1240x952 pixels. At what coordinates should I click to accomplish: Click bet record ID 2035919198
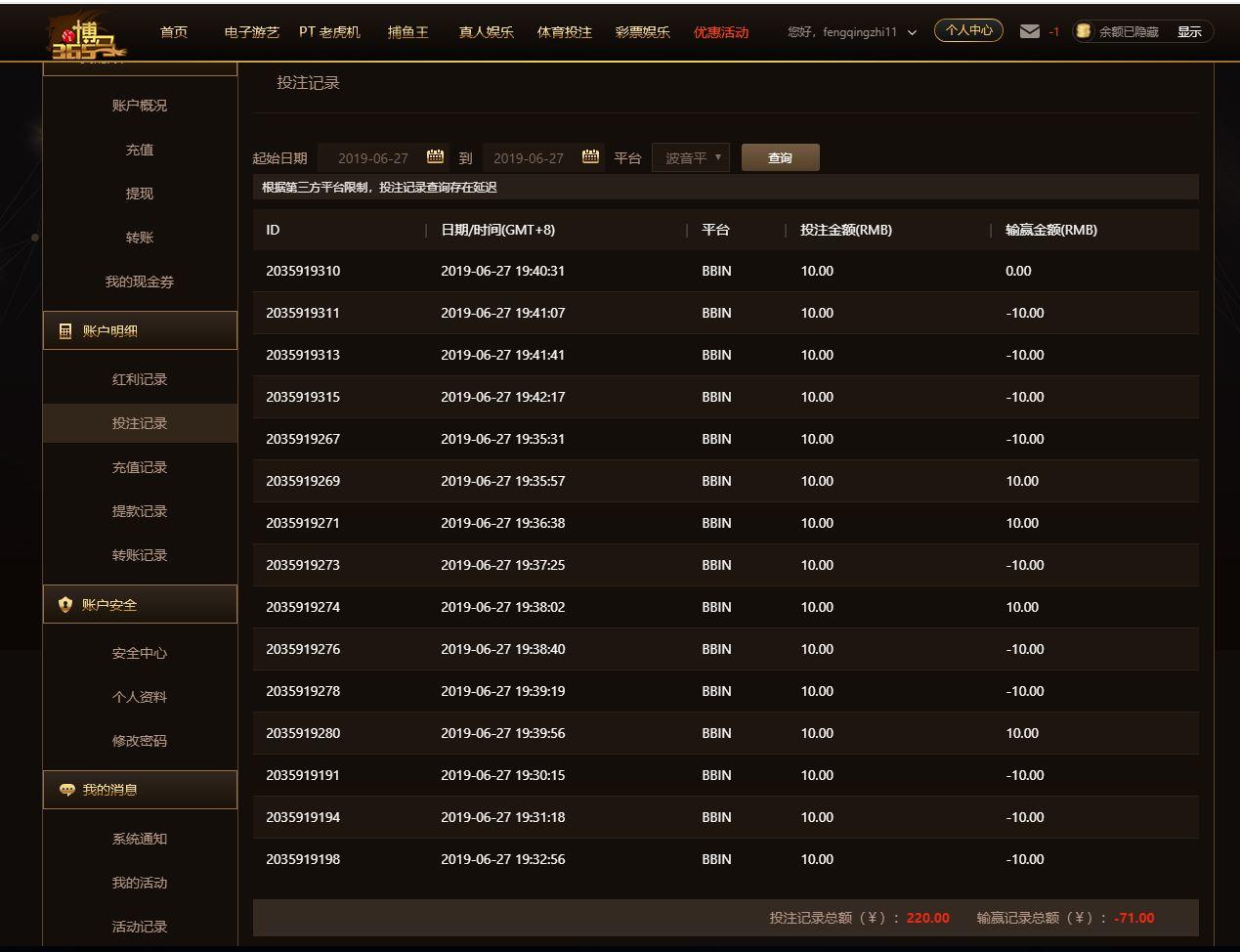(x=303, y=859)
